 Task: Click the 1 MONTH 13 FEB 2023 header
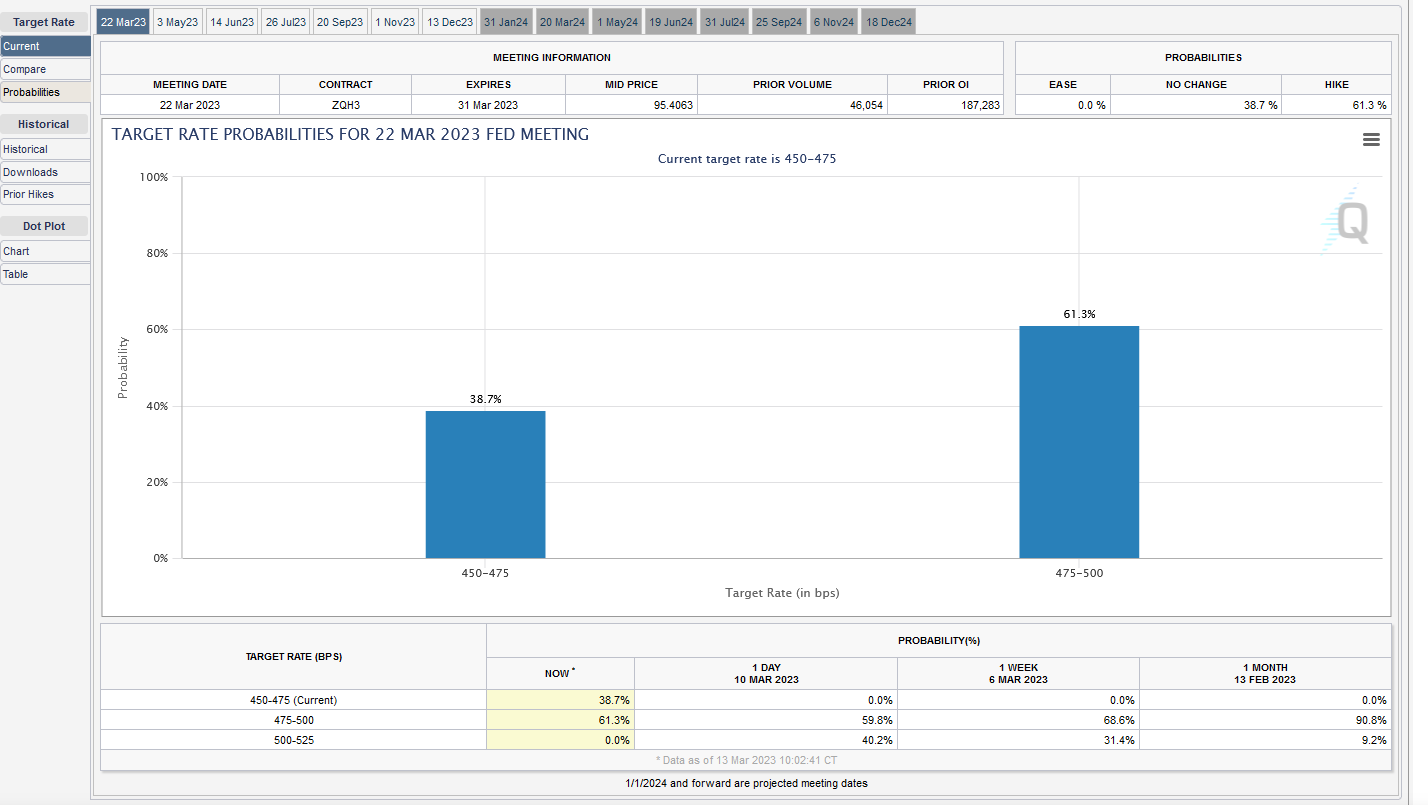coord(1265,673)
